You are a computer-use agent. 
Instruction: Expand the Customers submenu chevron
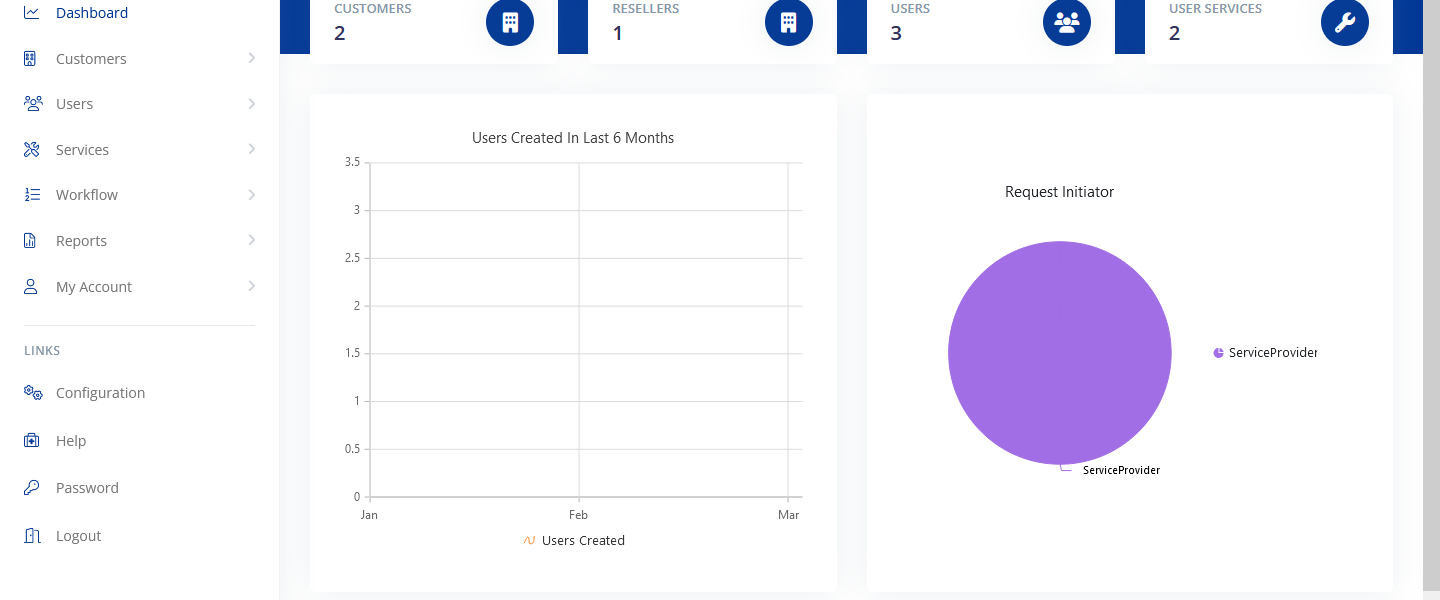pyautogui.click(x=251, y=58)
